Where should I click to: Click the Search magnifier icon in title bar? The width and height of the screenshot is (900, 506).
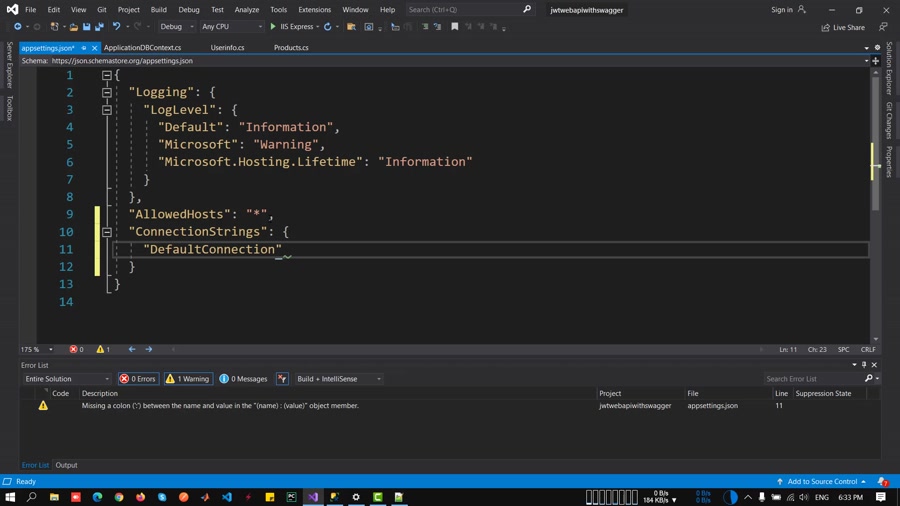tap(527, 9)
